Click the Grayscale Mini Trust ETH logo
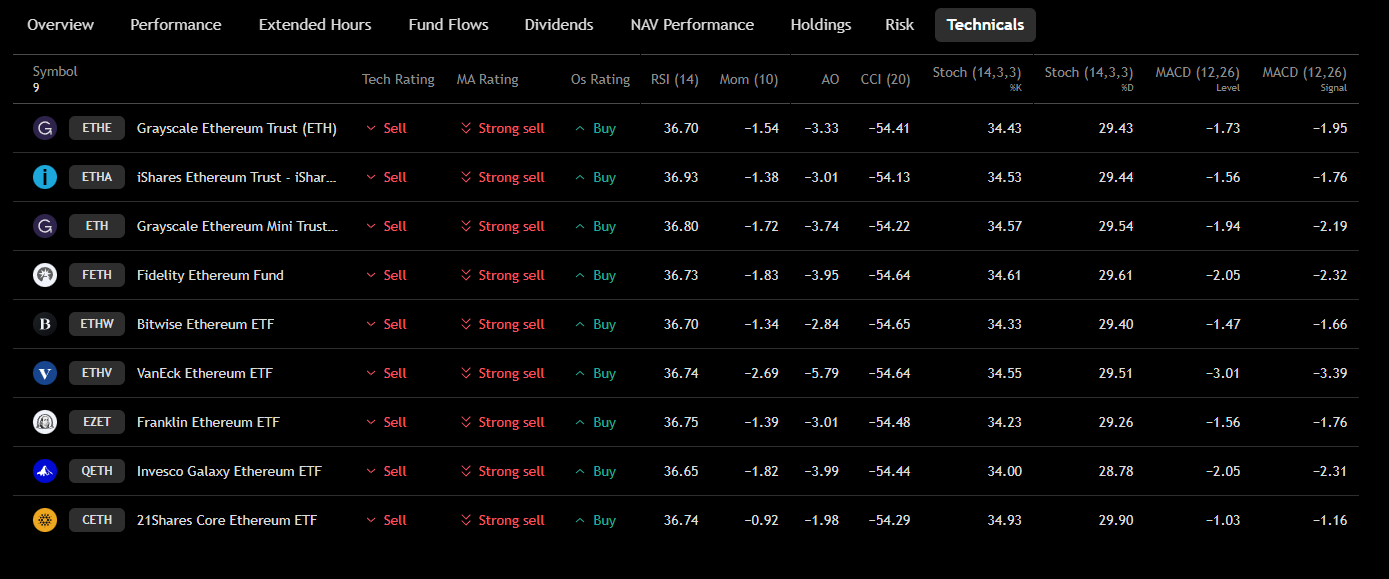Screen dimensions: 1389x579 click(x=45, y=226)
